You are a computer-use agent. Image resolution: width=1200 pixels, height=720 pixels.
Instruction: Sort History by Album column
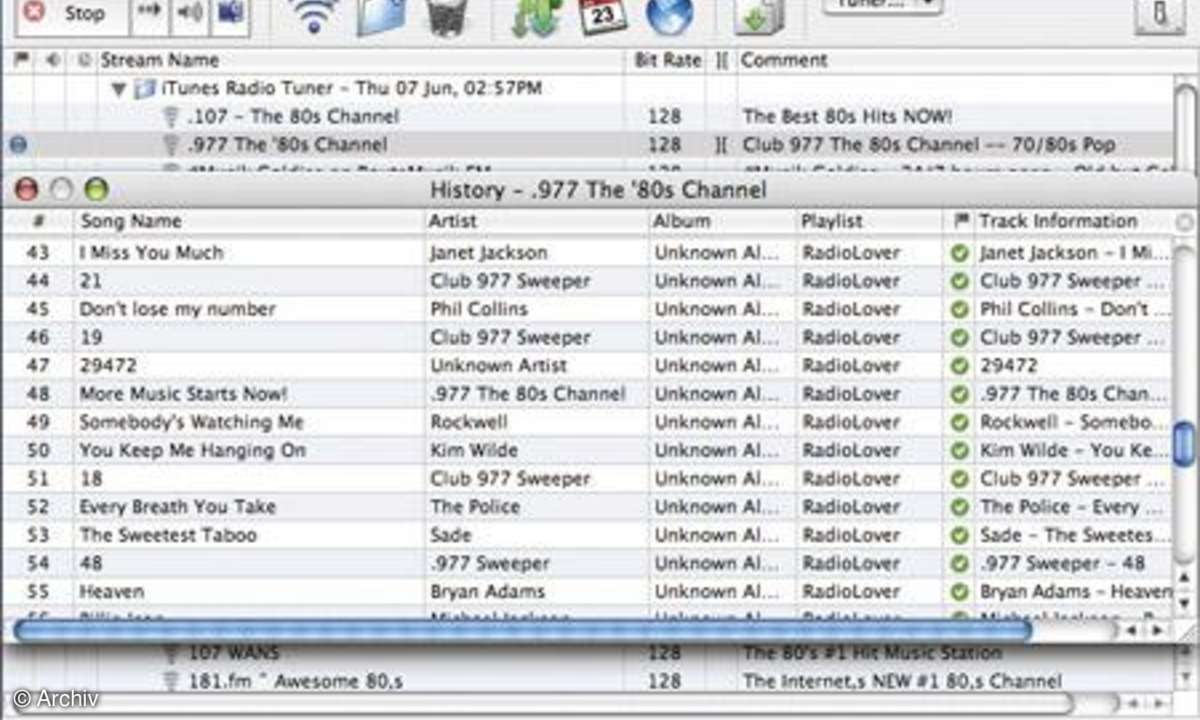(x=722, y=221)
